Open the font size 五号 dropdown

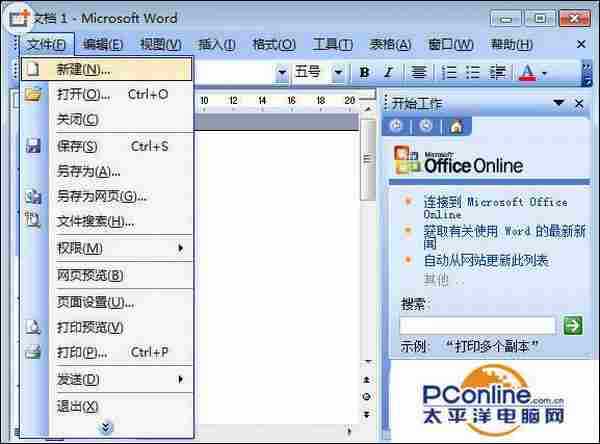point(338,73)
